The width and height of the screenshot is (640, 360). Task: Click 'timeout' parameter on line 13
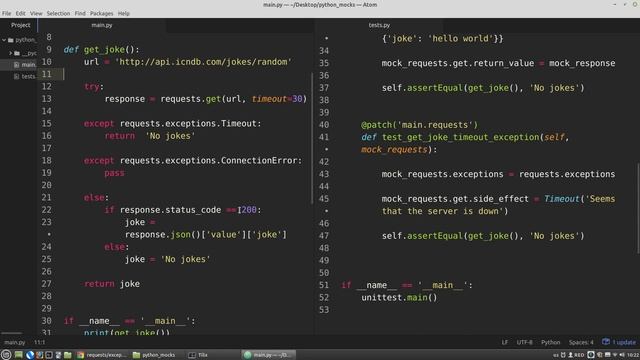coord(269,99)
